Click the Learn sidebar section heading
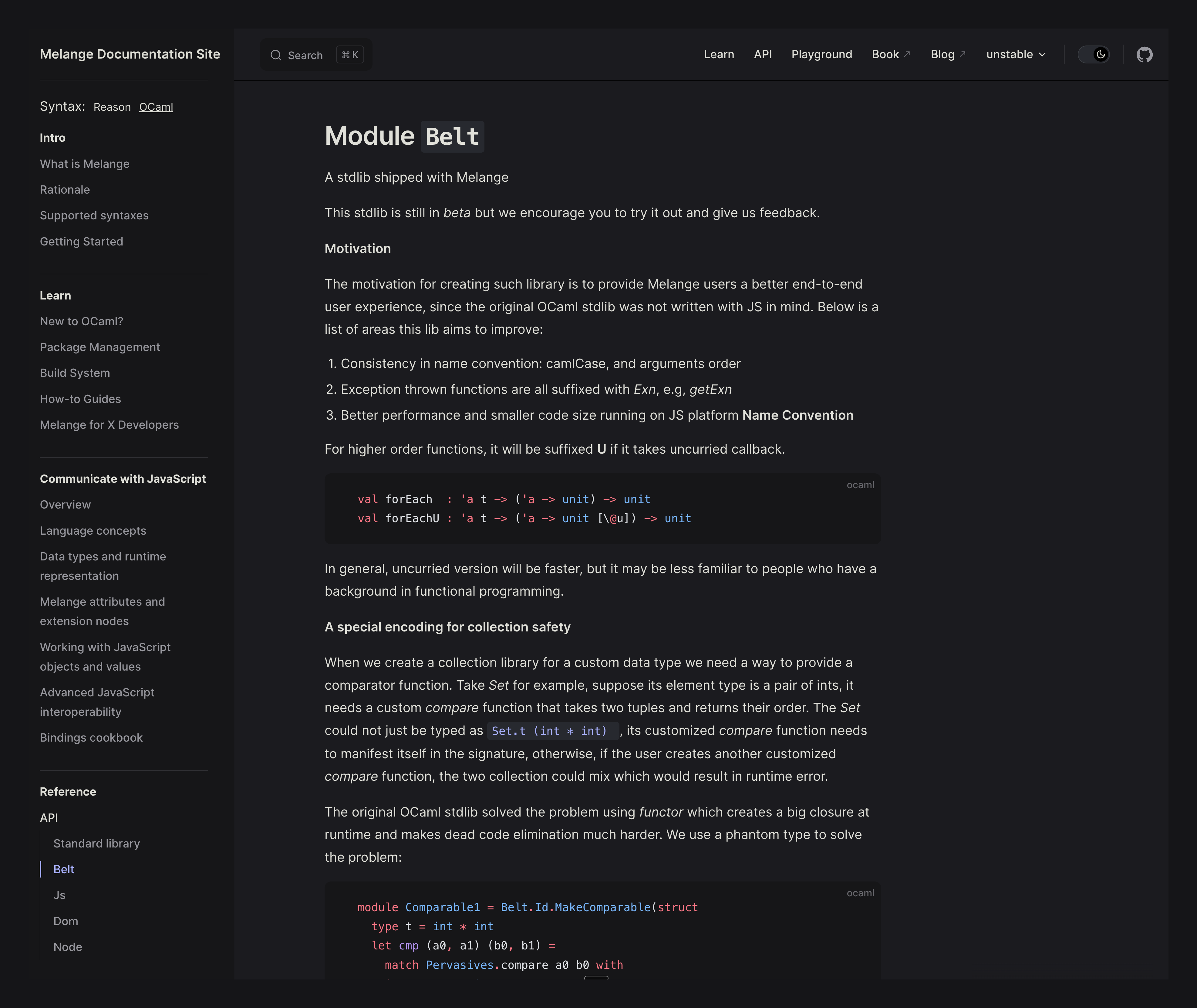The height and width of the screenshot is (1008, 1197). coord(56,296)
